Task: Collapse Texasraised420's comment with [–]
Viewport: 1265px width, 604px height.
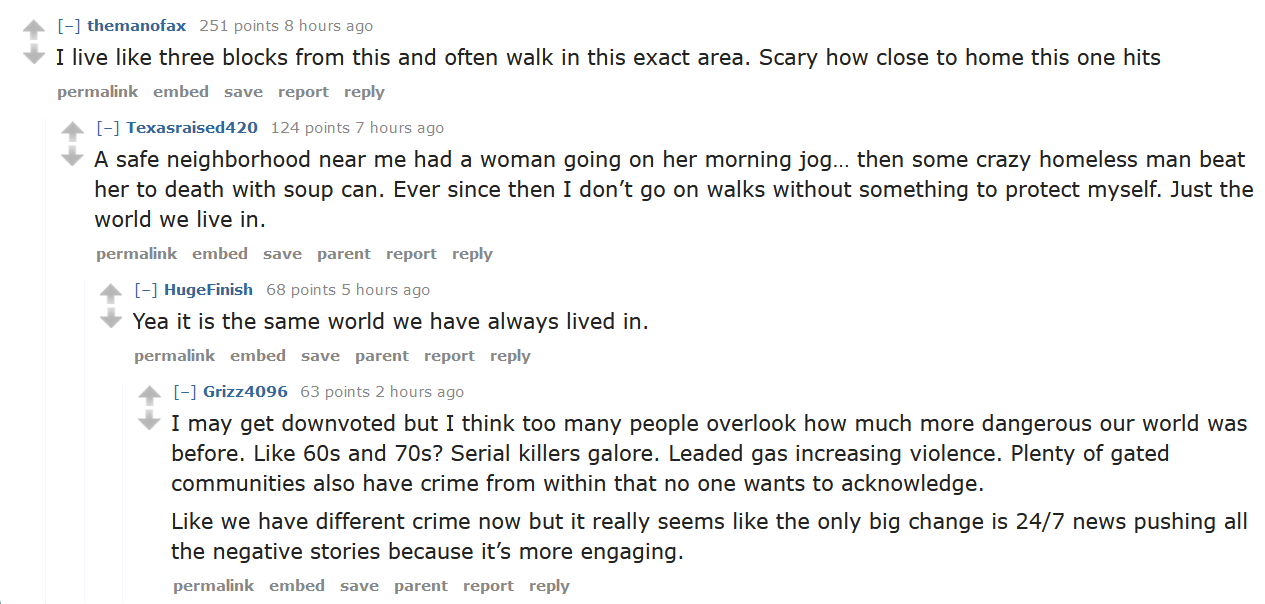Action: coord(108,128)
